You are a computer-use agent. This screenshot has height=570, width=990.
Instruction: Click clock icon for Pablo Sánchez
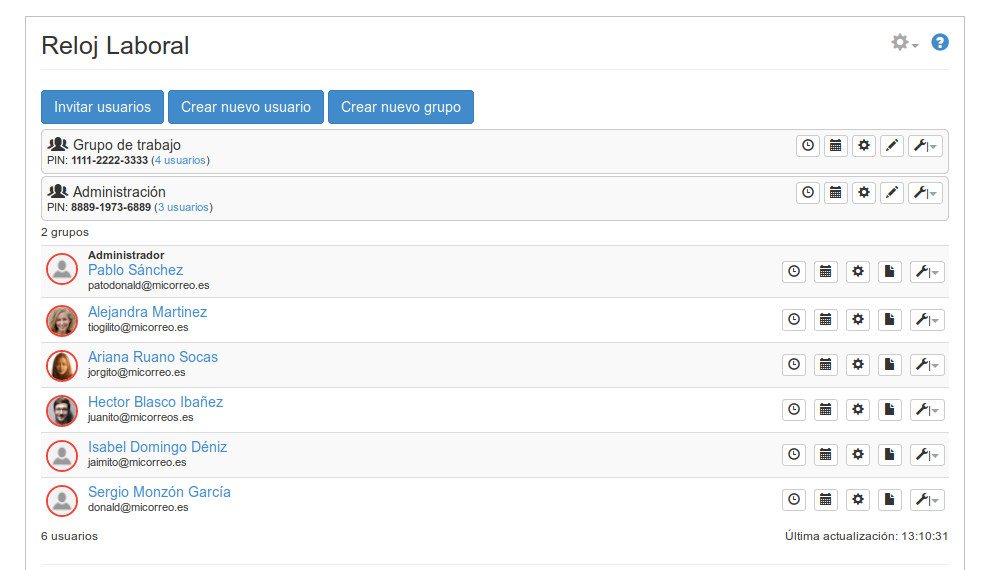tap(794, 272)
